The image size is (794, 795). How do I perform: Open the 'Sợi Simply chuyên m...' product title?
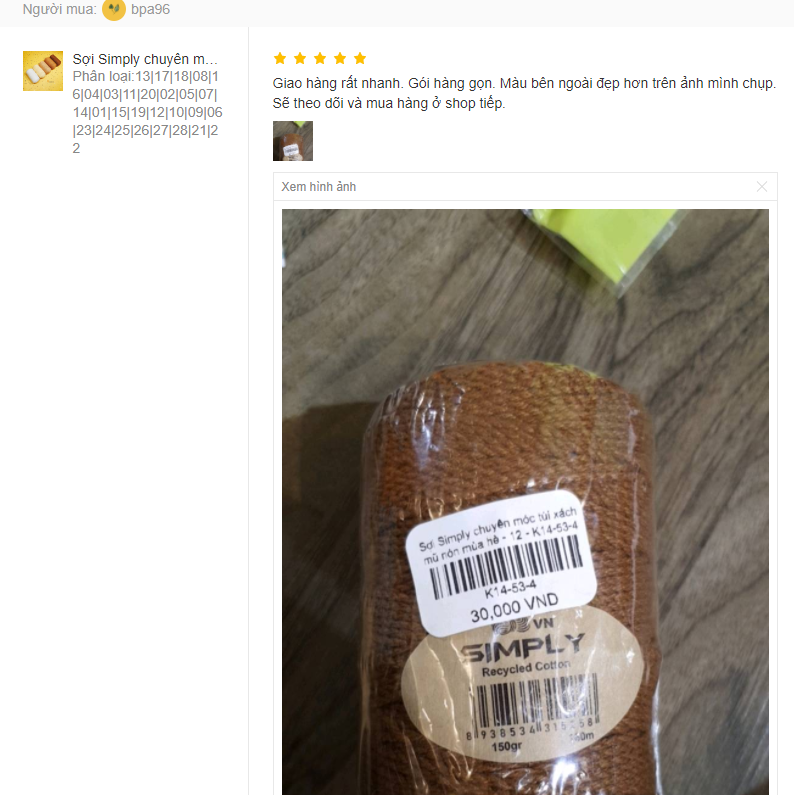pos(145,59)
